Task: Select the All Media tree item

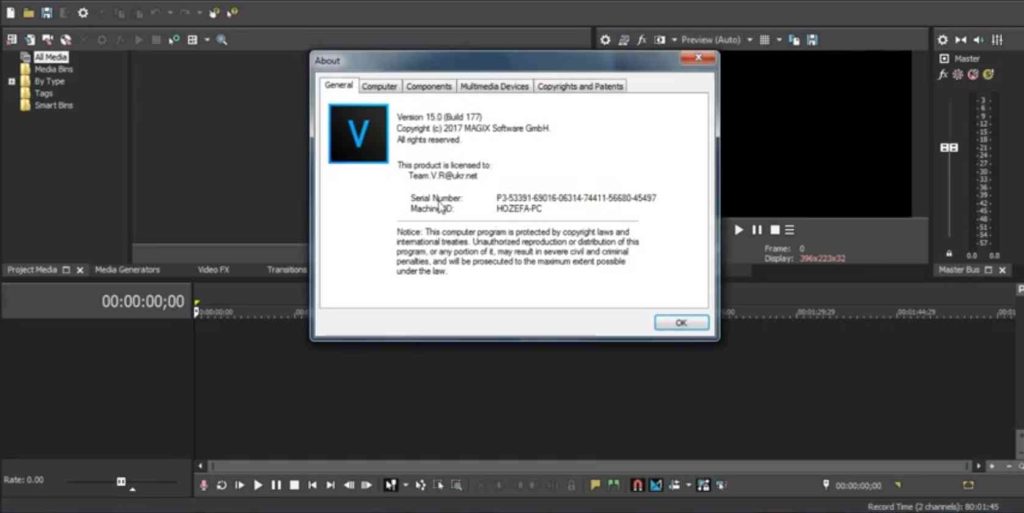Action: click(x=51, y=57)
